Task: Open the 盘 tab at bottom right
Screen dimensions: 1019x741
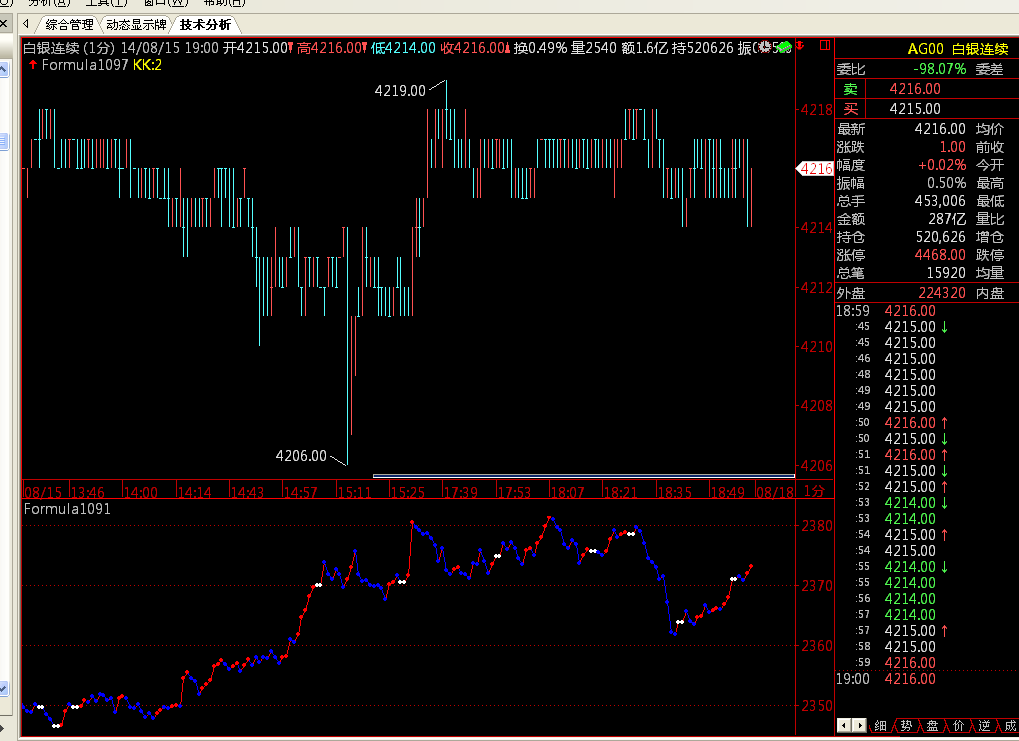Action: (x=933, y=725)
